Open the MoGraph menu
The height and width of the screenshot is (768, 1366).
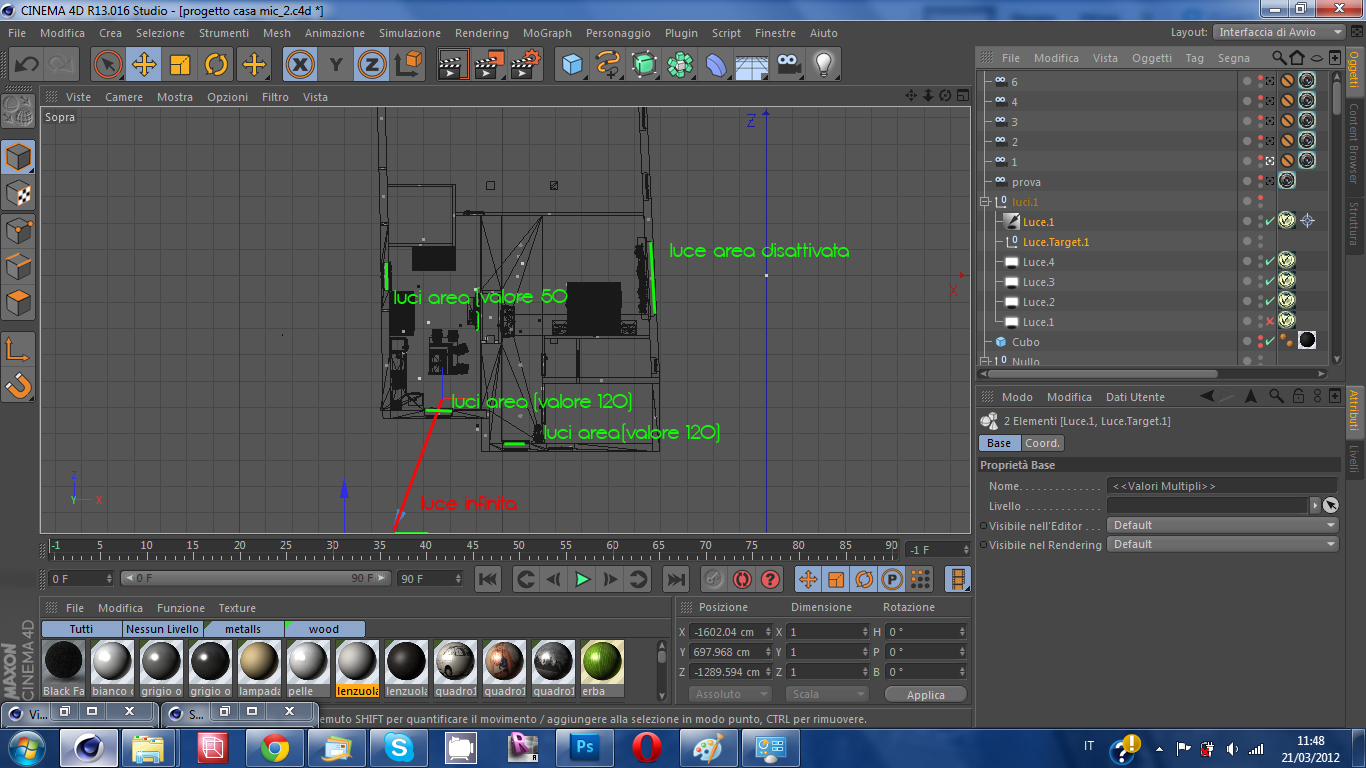click(x=547, y=33)
